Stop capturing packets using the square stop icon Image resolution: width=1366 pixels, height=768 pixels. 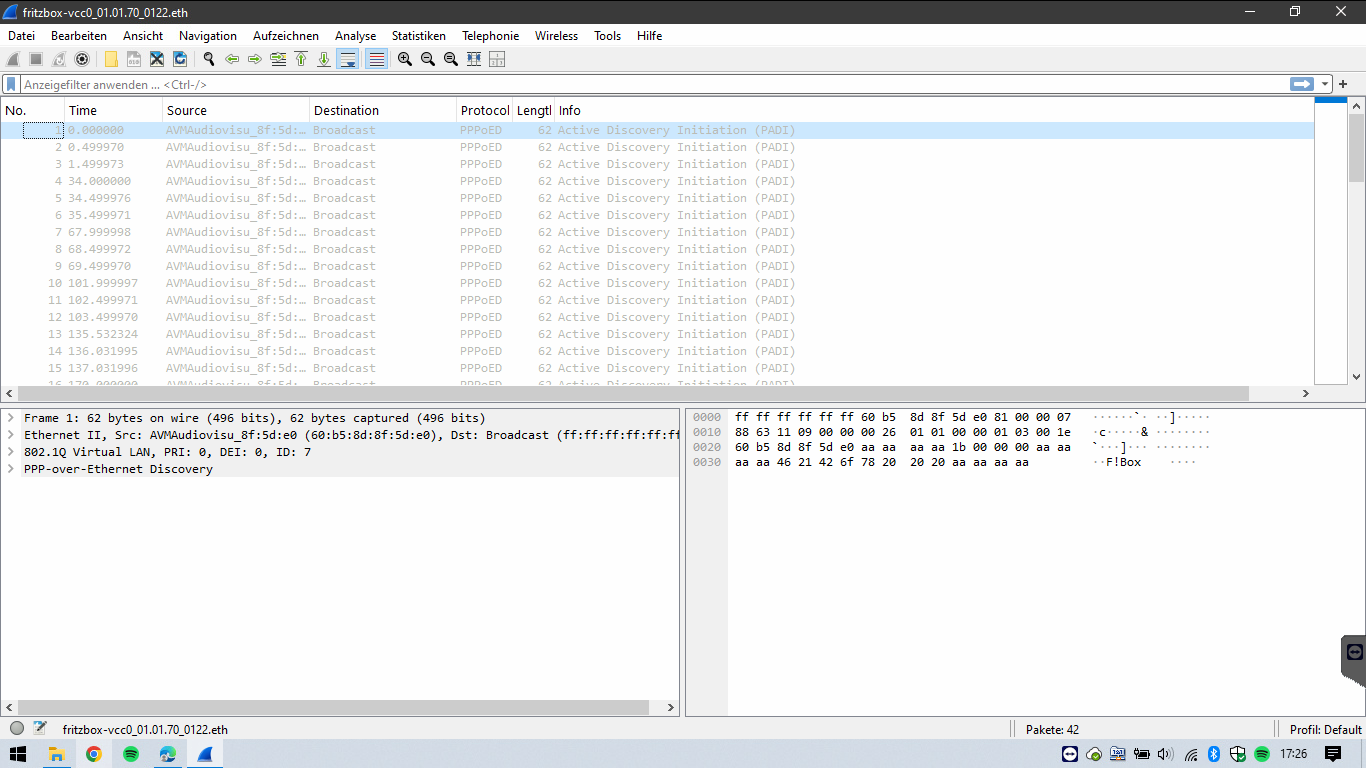pyautogui.click(x=36, y=59)
